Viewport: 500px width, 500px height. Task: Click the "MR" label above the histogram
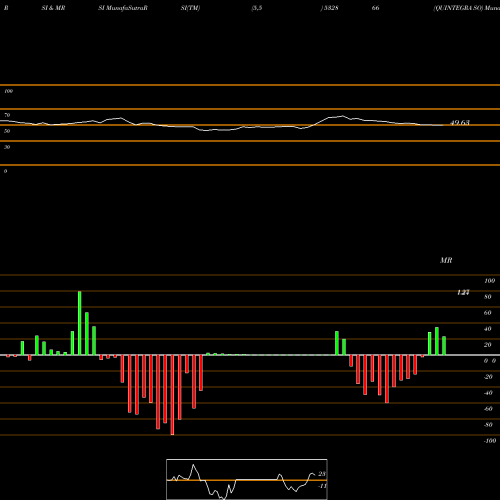[446, 260]
